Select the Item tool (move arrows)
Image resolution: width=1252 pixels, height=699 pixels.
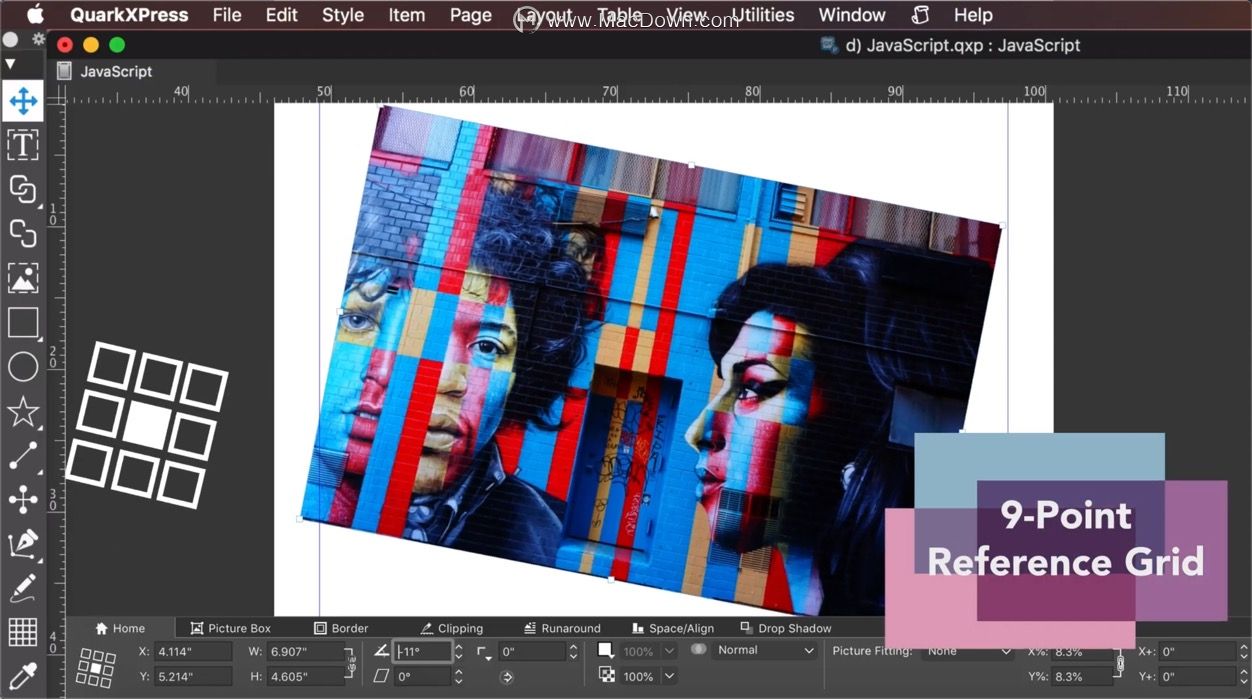point(23,101)
